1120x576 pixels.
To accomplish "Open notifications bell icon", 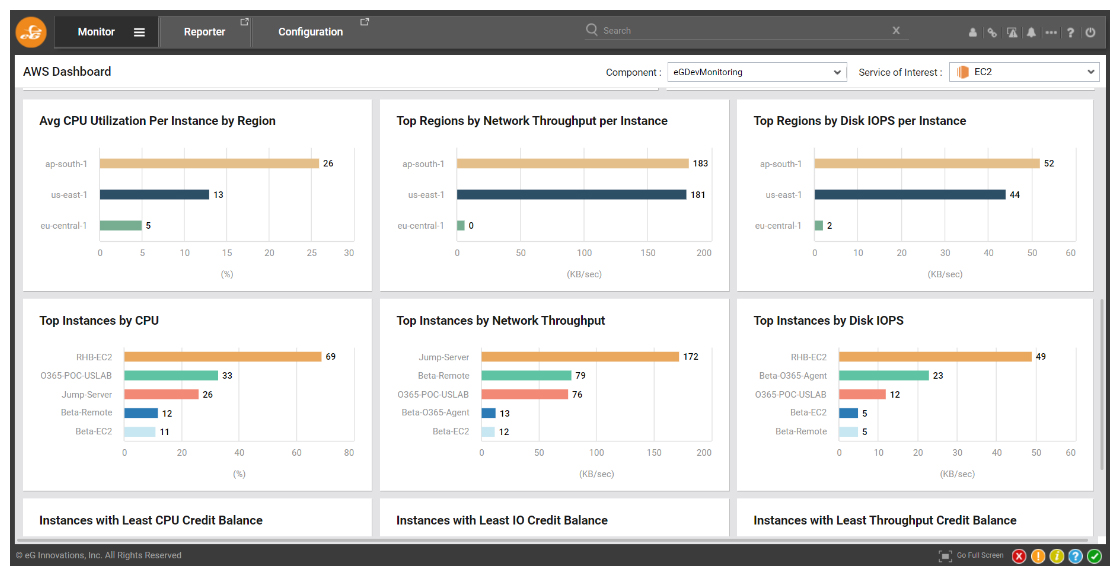I will click(1031, 32).
